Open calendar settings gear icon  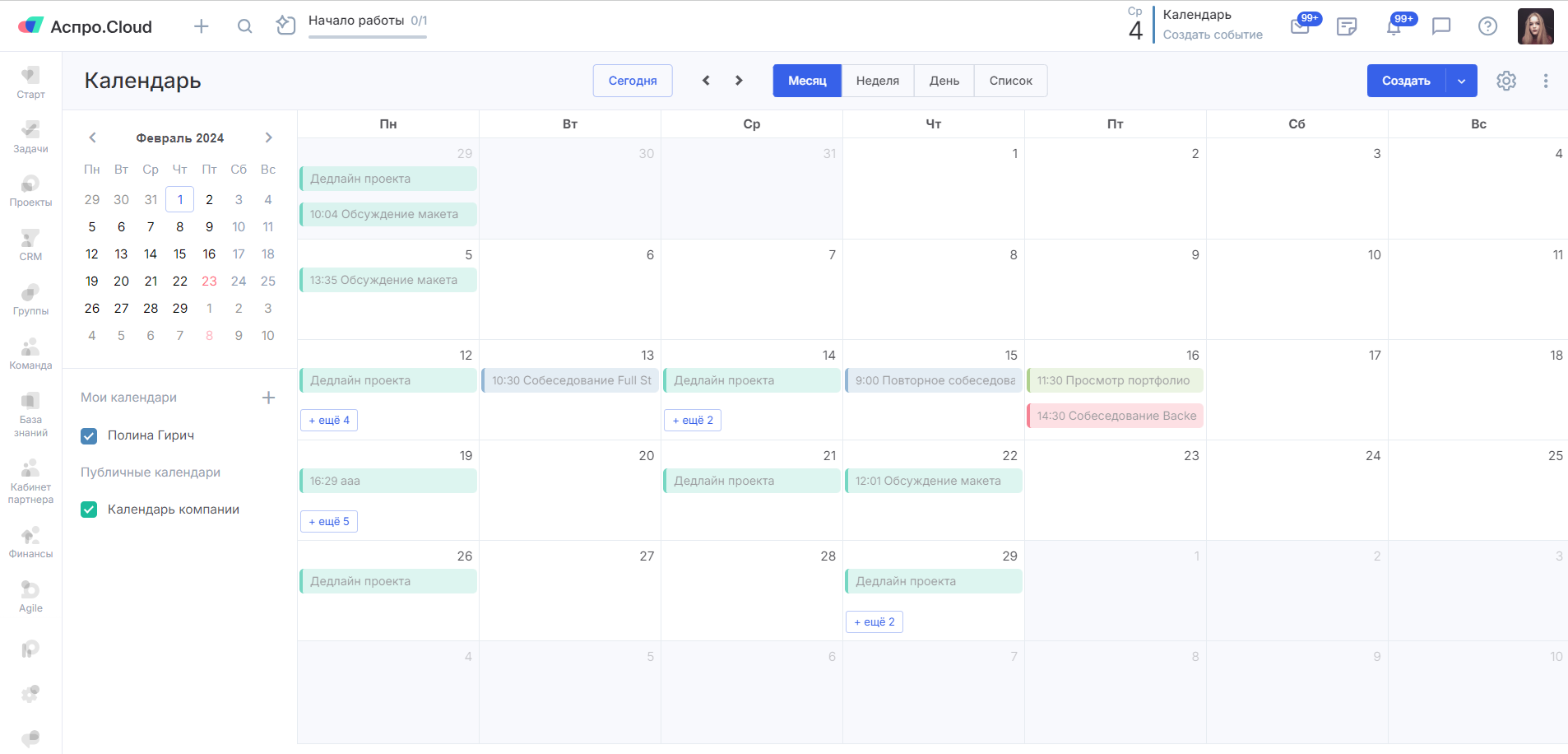click(1506, 81)
